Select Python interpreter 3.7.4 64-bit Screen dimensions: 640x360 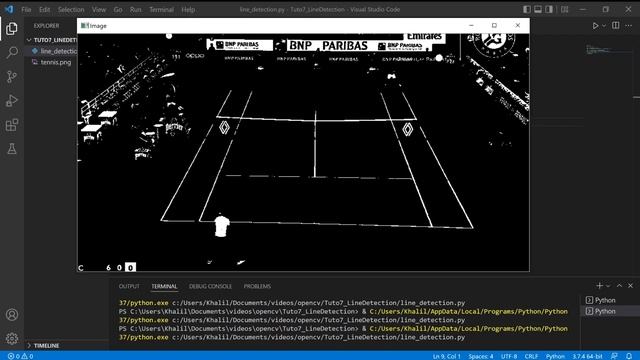[587, 356]
